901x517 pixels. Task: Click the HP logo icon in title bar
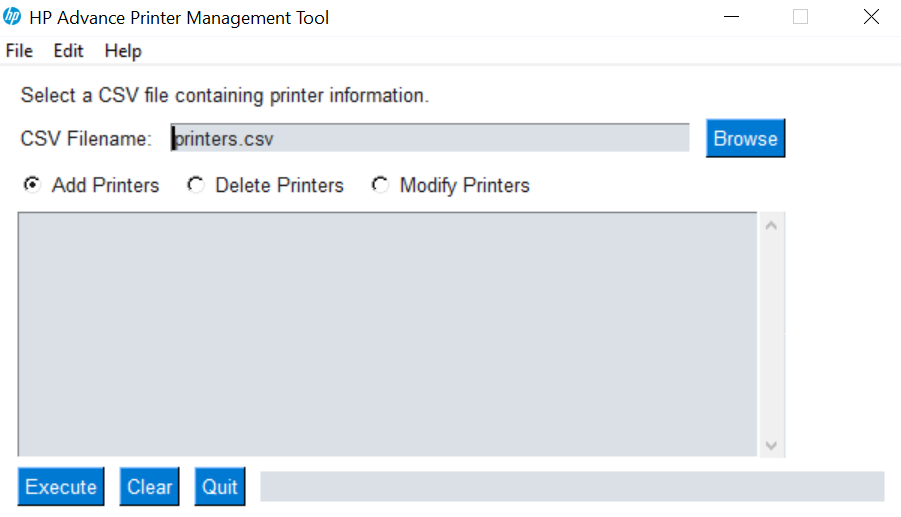[12, 17]
